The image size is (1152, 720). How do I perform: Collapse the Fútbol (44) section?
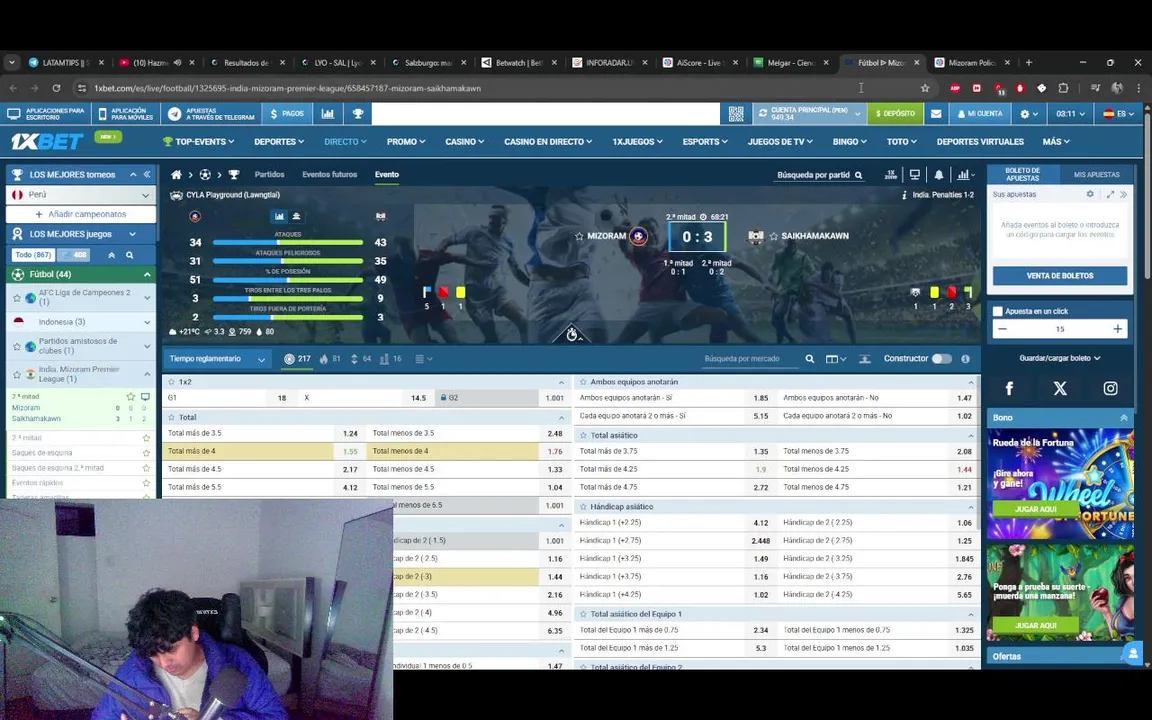tap(147, 274)
